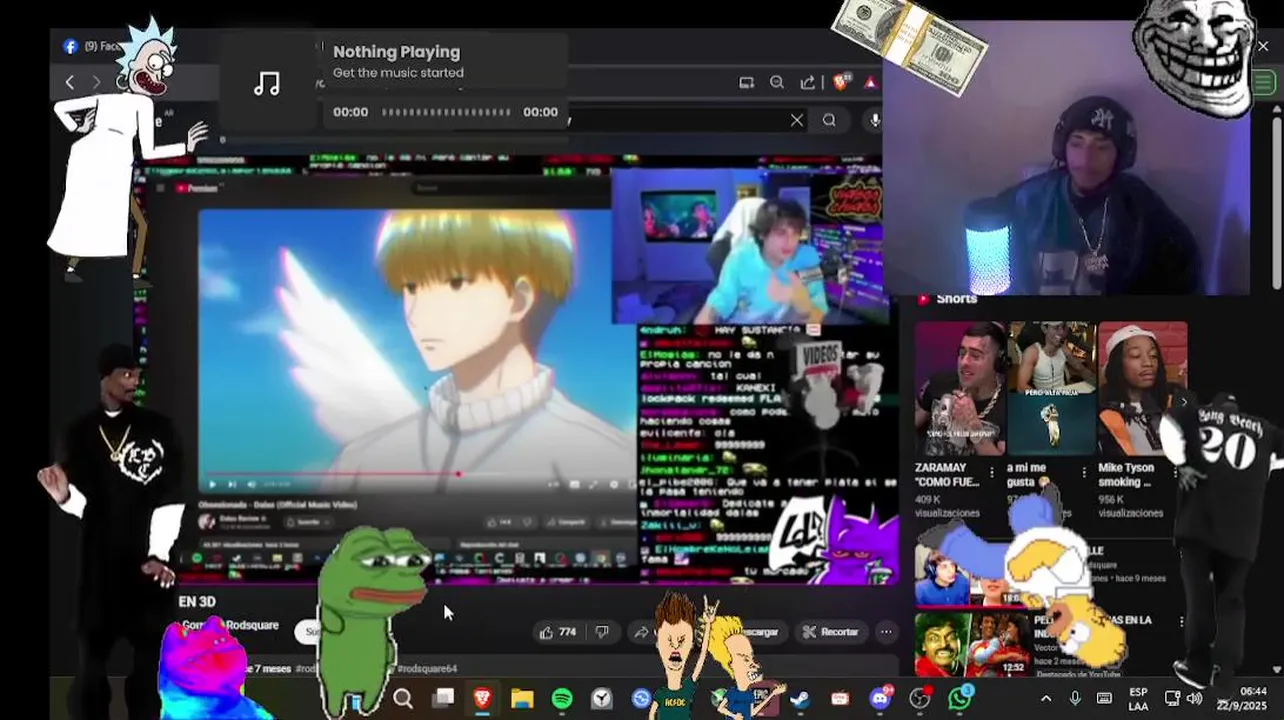1284x720 pixels.
Task: Open the Mike Tyson smoking short thumbnail
Action: [1142, 388]
